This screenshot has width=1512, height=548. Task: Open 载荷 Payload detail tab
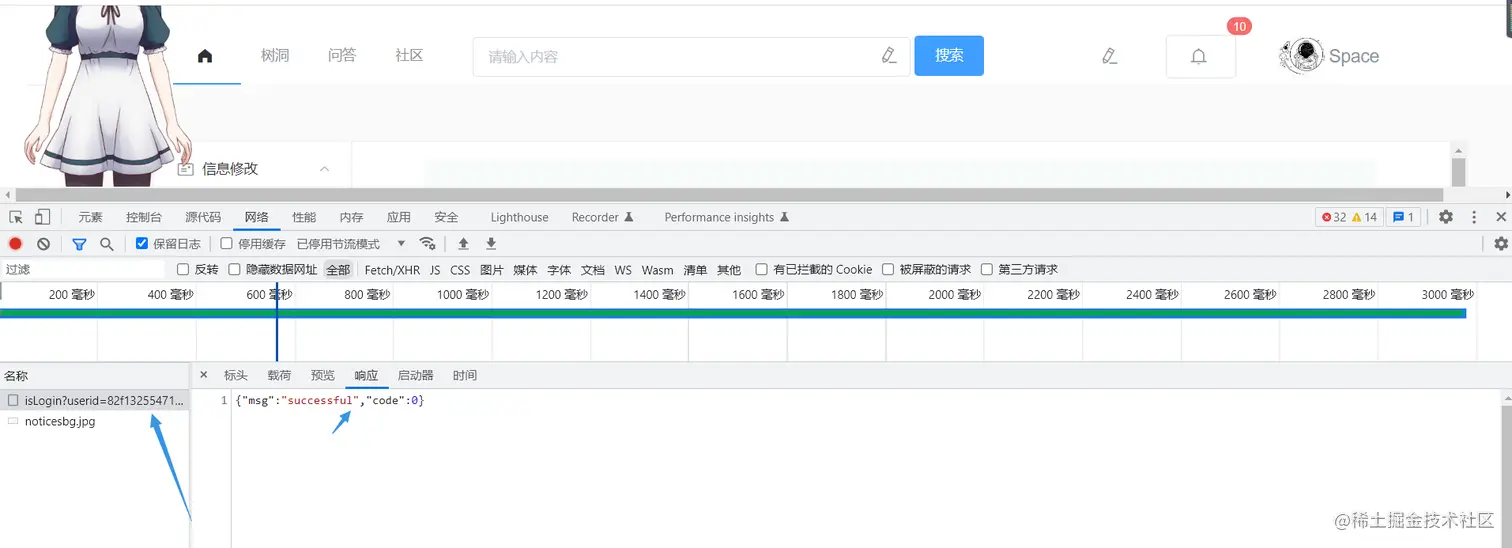pyautogui.click(x=279, y=375)
